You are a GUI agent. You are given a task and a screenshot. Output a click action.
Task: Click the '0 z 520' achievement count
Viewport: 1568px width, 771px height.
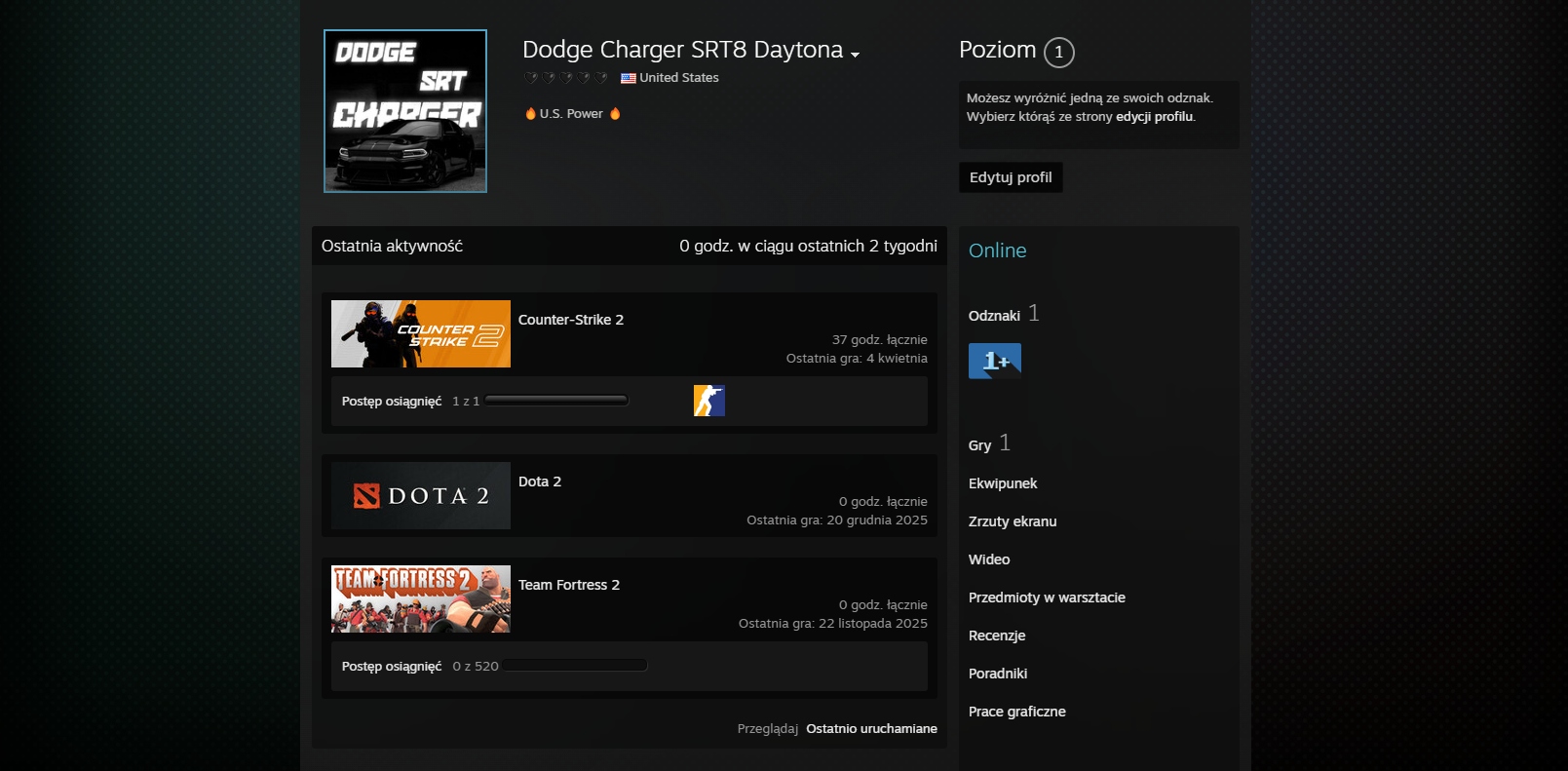coord(476,667)
